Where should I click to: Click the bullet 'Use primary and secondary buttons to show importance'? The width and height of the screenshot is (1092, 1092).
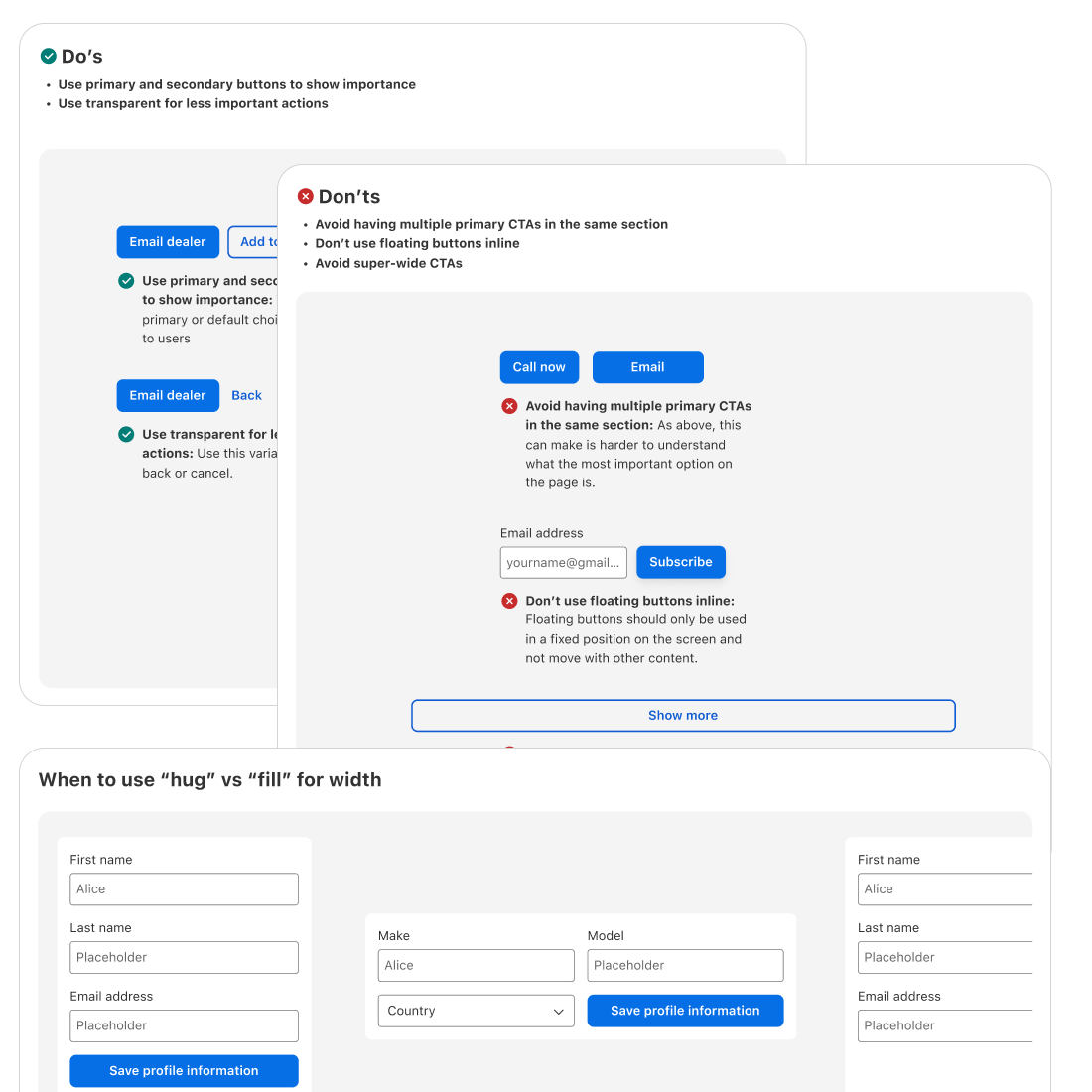tap(237, 84)
